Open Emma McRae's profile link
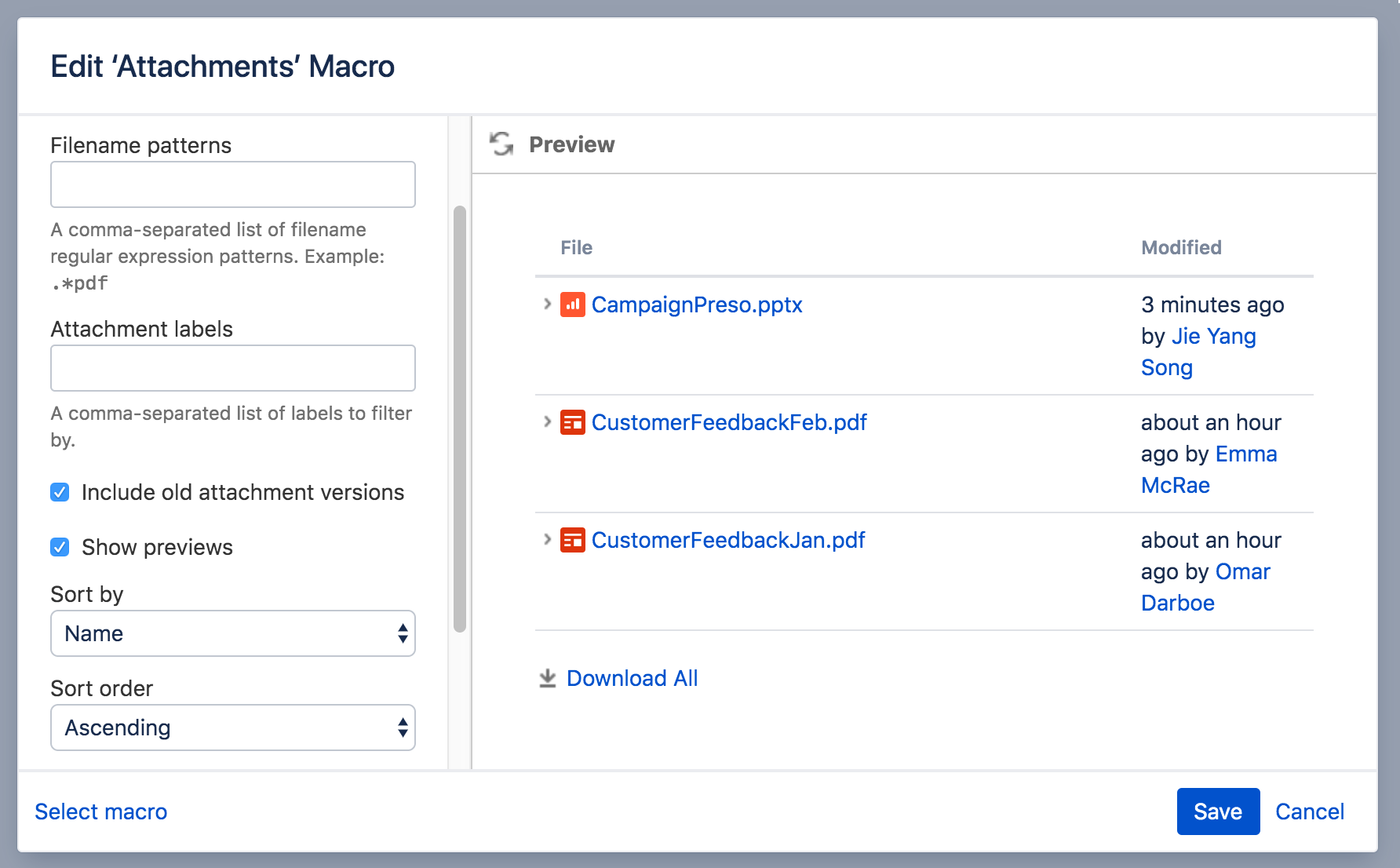The width and height of the screenshot is (1400, 868). pyautogui.click(x=1209, y=469)
